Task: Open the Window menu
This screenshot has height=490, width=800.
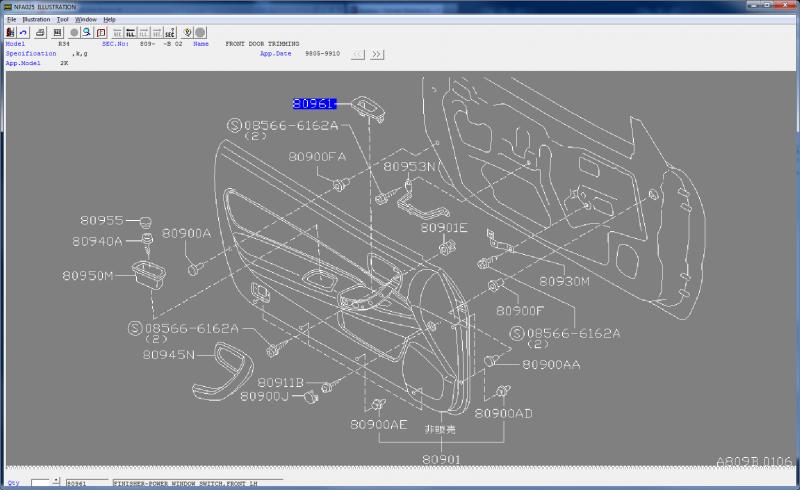Action: pyautogui.click(x=86, y=19)
